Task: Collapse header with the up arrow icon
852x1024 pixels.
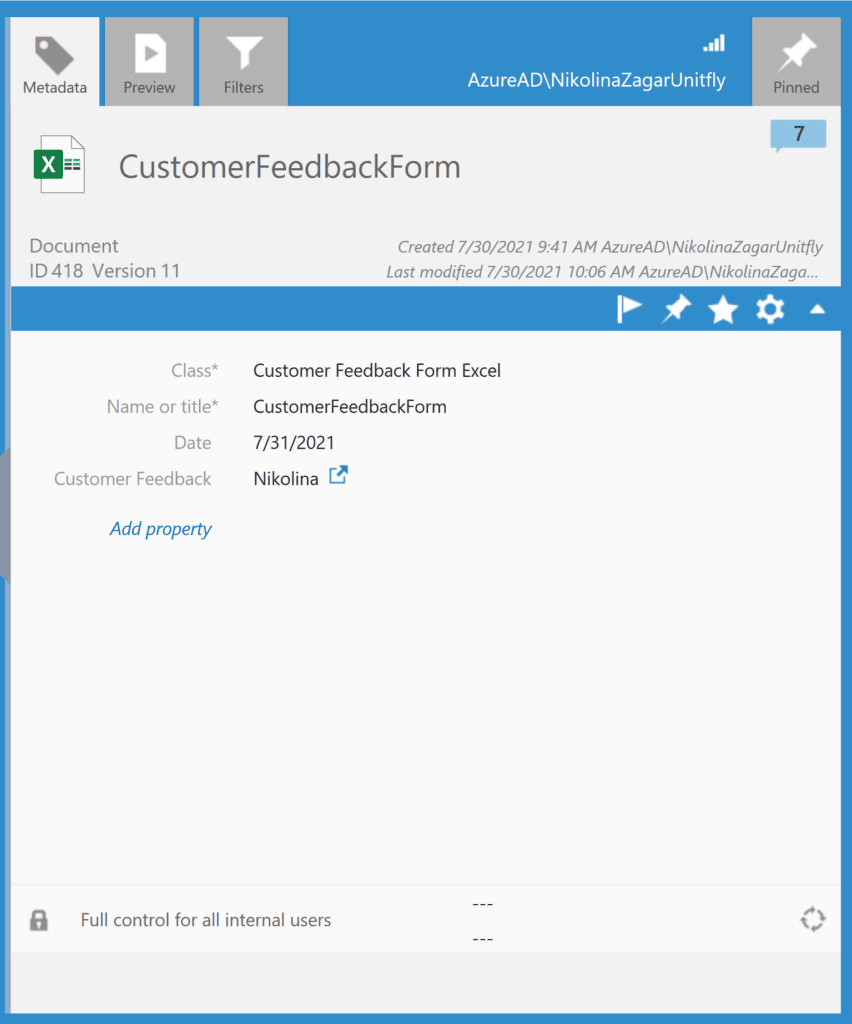Action: [817, 310]
